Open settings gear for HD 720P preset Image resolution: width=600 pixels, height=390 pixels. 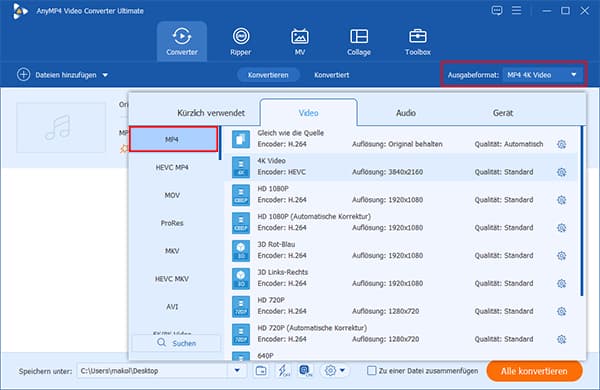(x=561, y=311)
